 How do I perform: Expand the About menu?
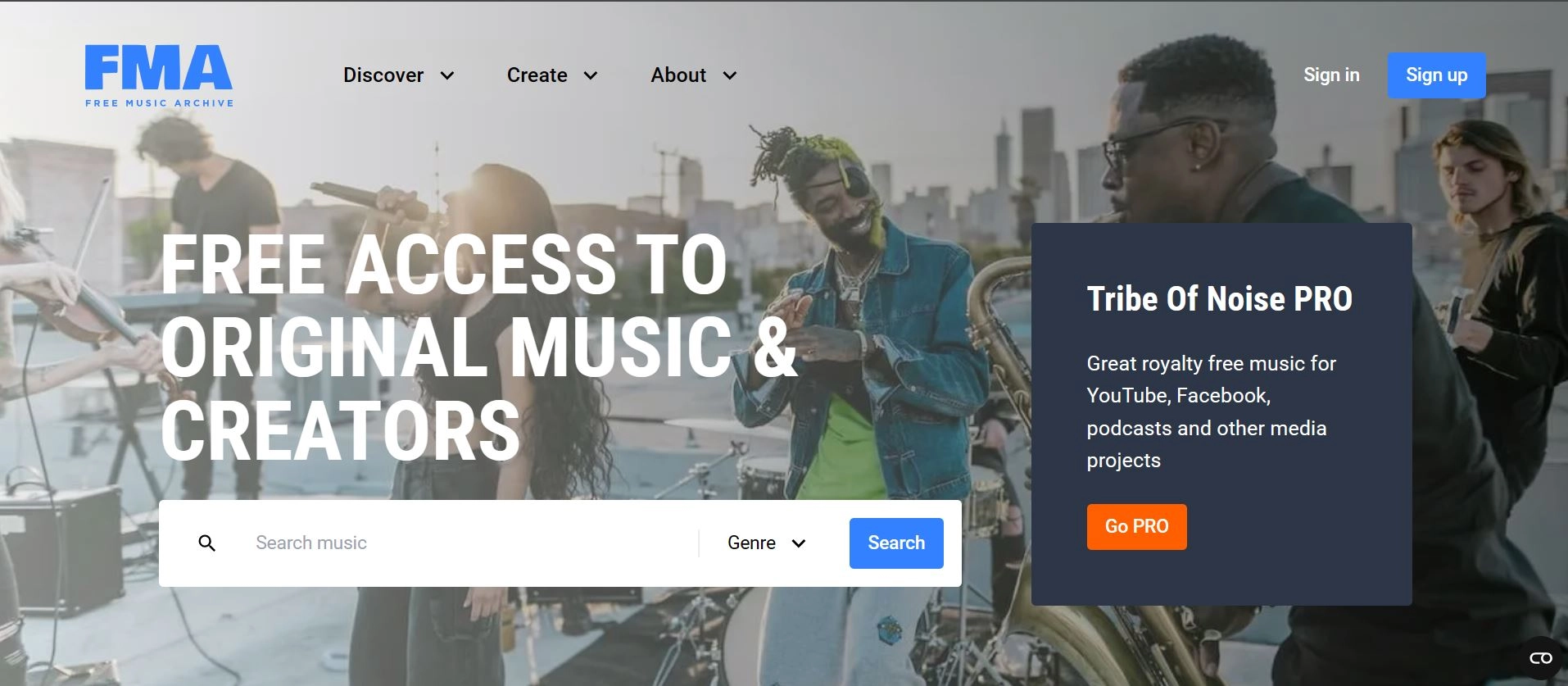694,75
